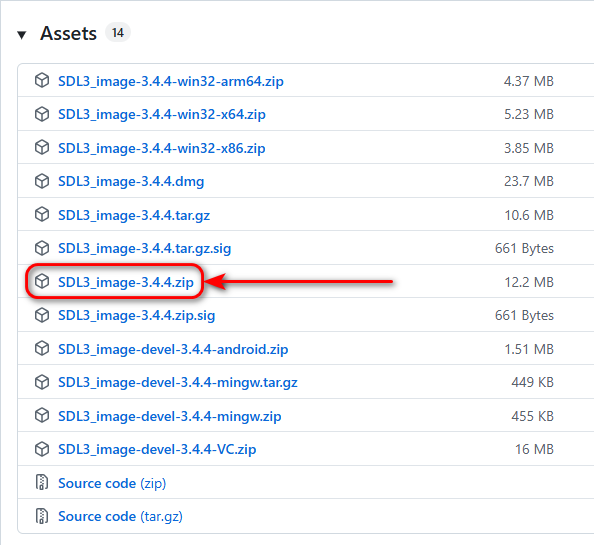Open the SDL3_image-3.4.4.dmg link
This screenshot has height=545, width=594.
point(131,181)
